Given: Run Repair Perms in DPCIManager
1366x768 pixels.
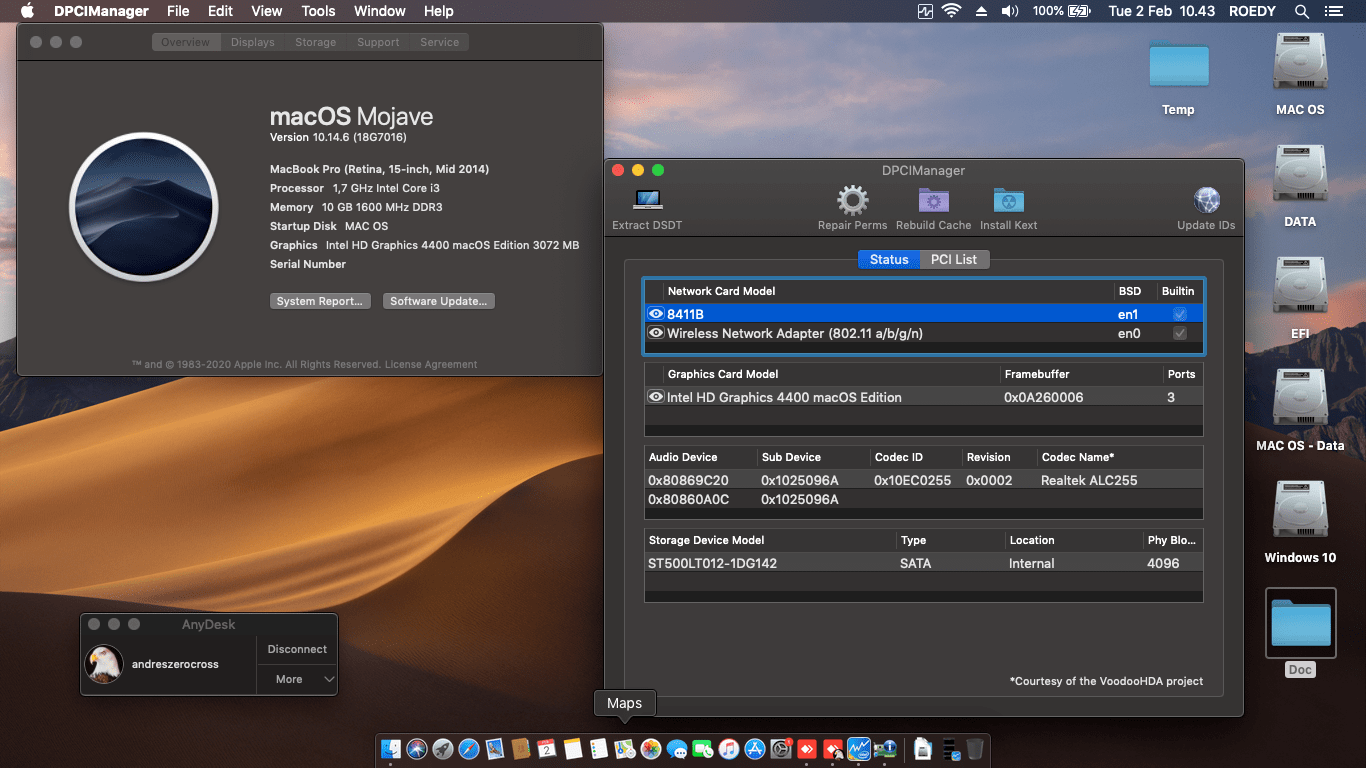Looking at the screenshot, I should pyautogui.click(x=852, y=204).
